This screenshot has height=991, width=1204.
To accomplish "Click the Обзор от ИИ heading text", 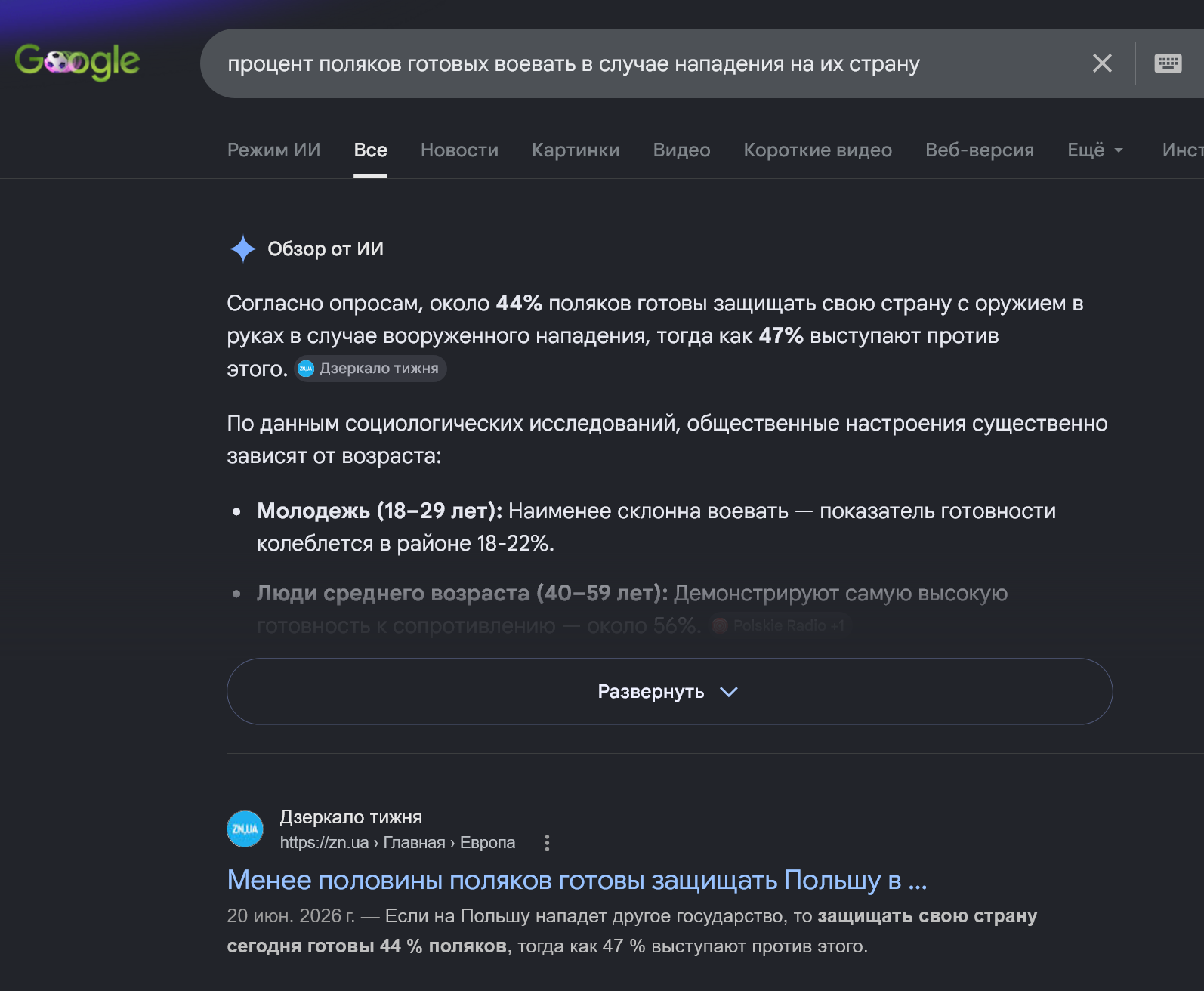I will 326,249.
